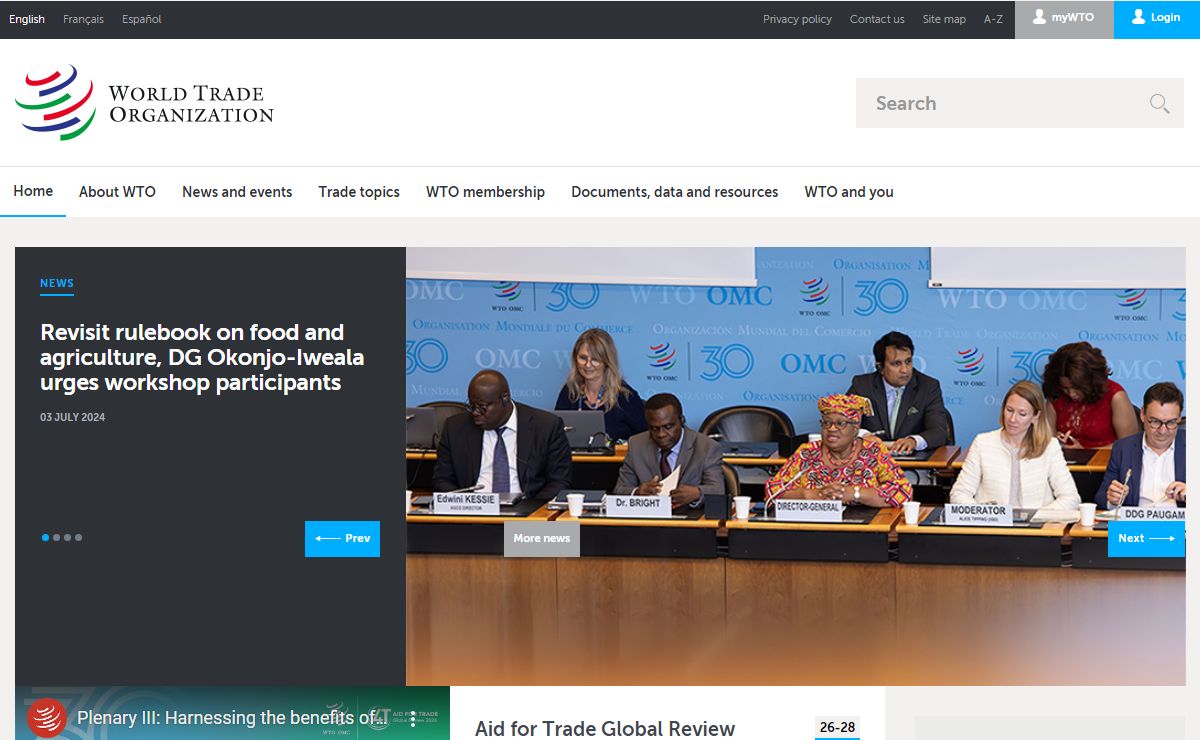Viewport: 1200px width, 740px height.
Task: Select the second carousel slide dot
Action: (x=56, y=538)
